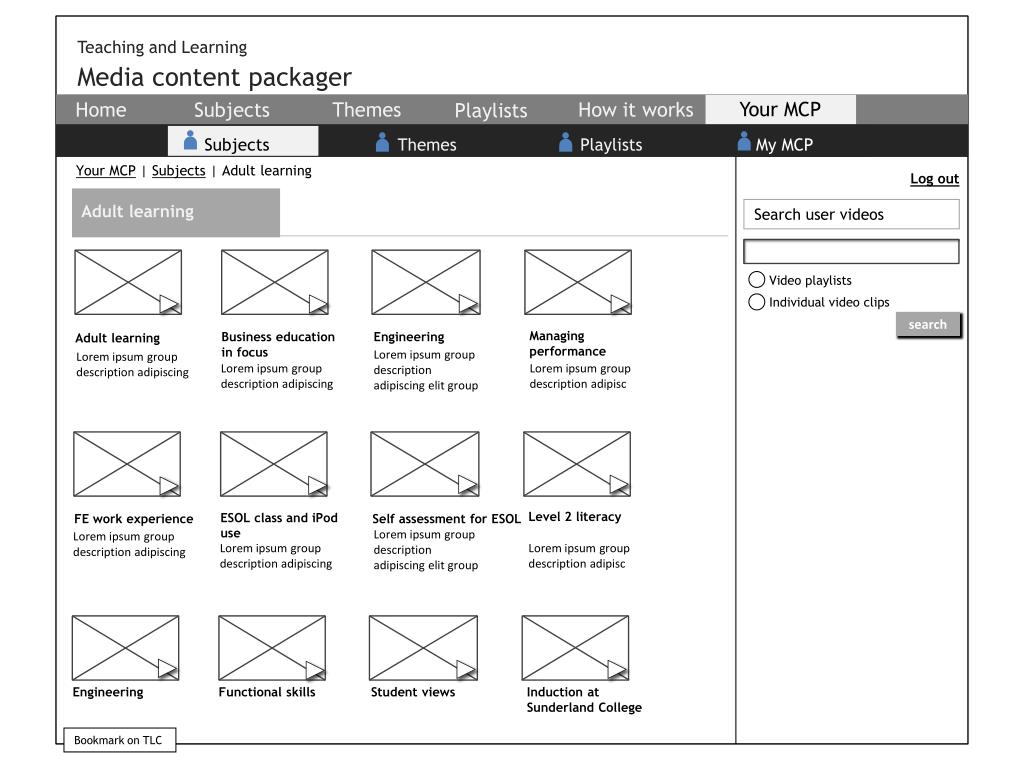Screen dimensions: 1024x768
Task: Open the Managing performance video thumbnail
Action: tap(578, 282)
